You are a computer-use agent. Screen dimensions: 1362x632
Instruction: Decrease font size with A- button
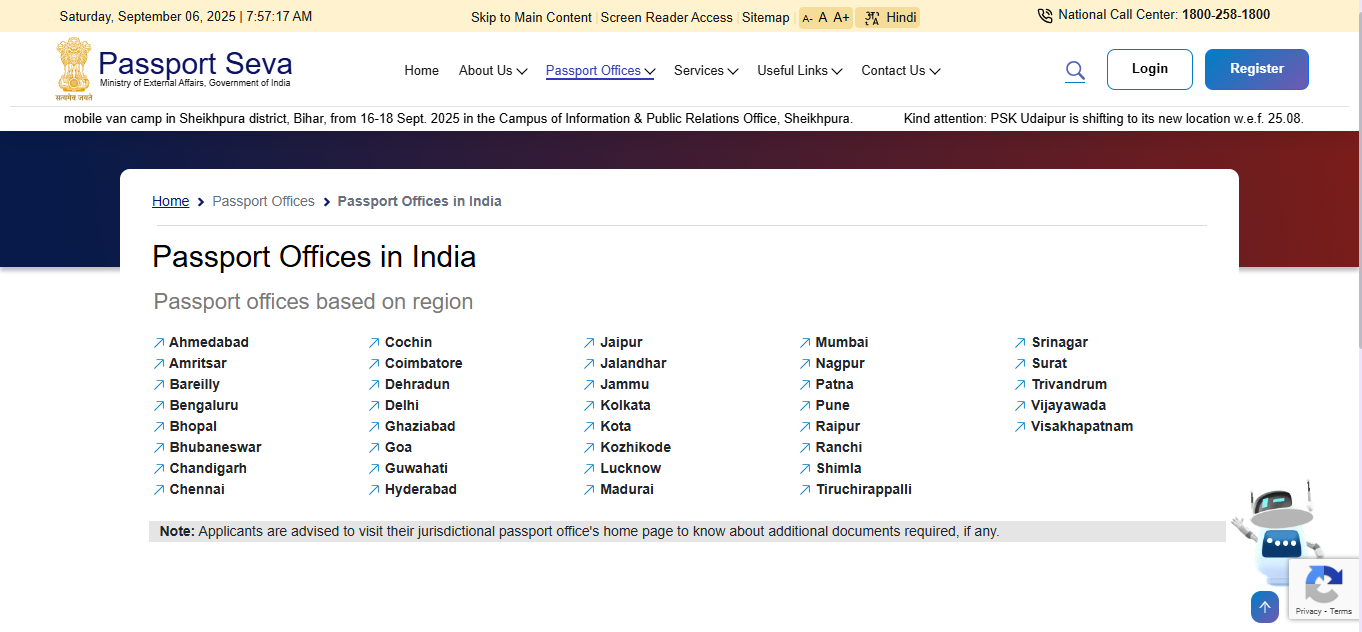pyautogui.click(x=807, y=18)
